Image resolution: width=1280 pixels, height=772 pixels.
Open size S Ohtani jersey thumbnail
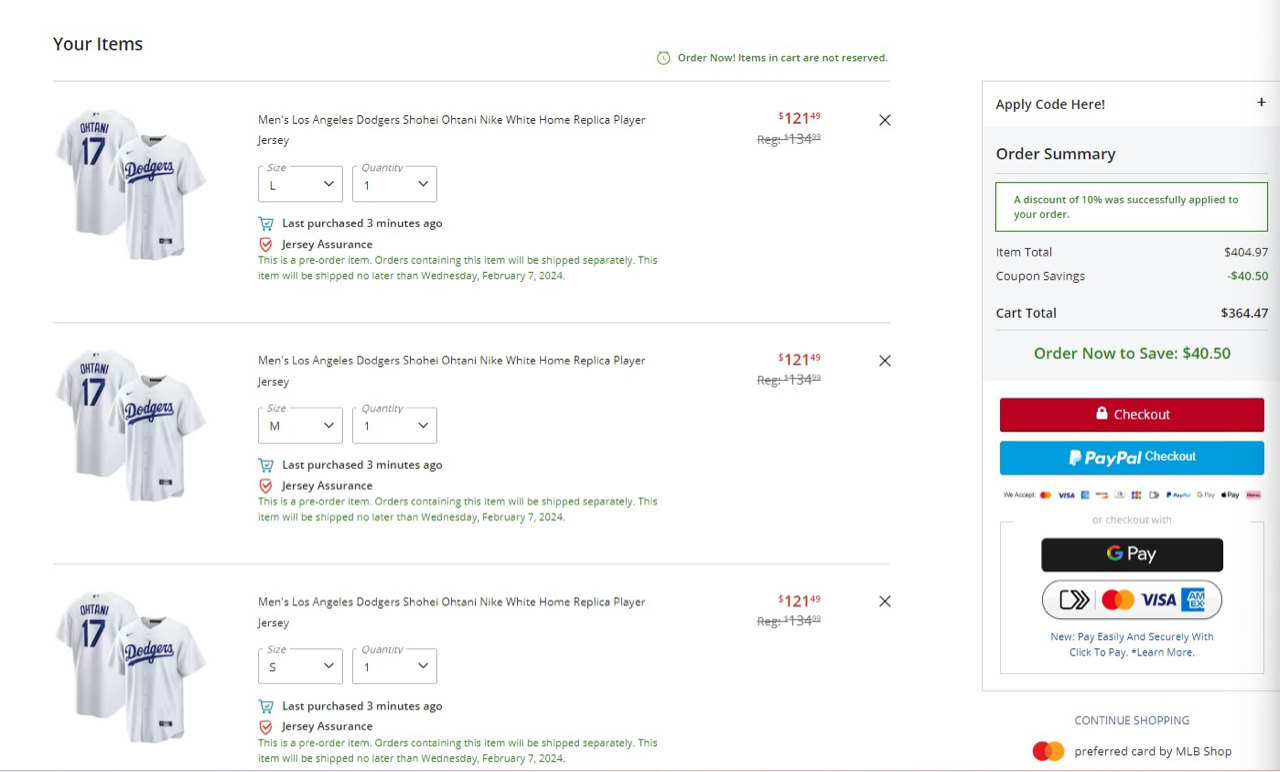(130, 666)
